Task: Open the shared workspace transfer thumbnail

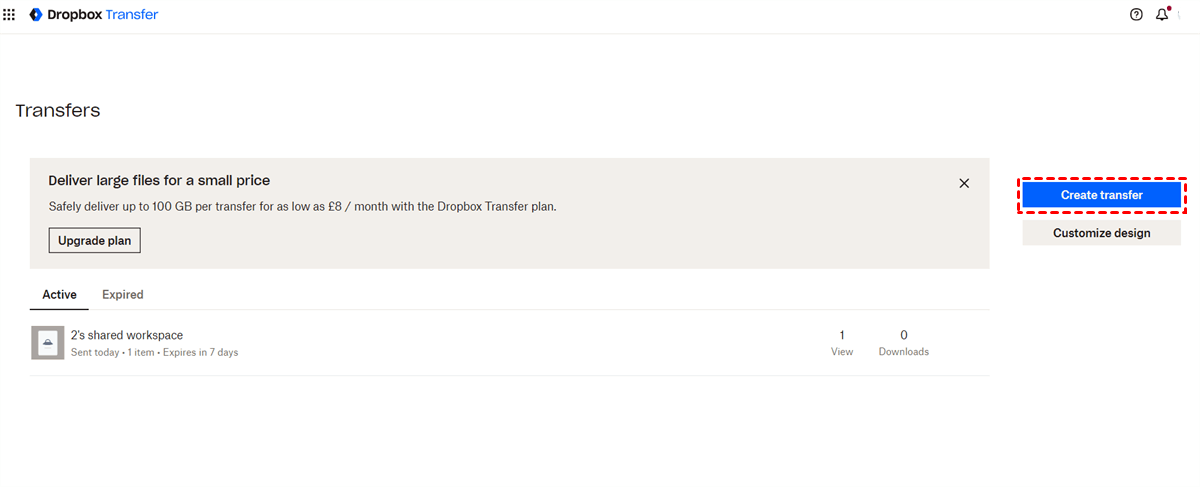Action: pyautogui.click(x=47, y=343)
